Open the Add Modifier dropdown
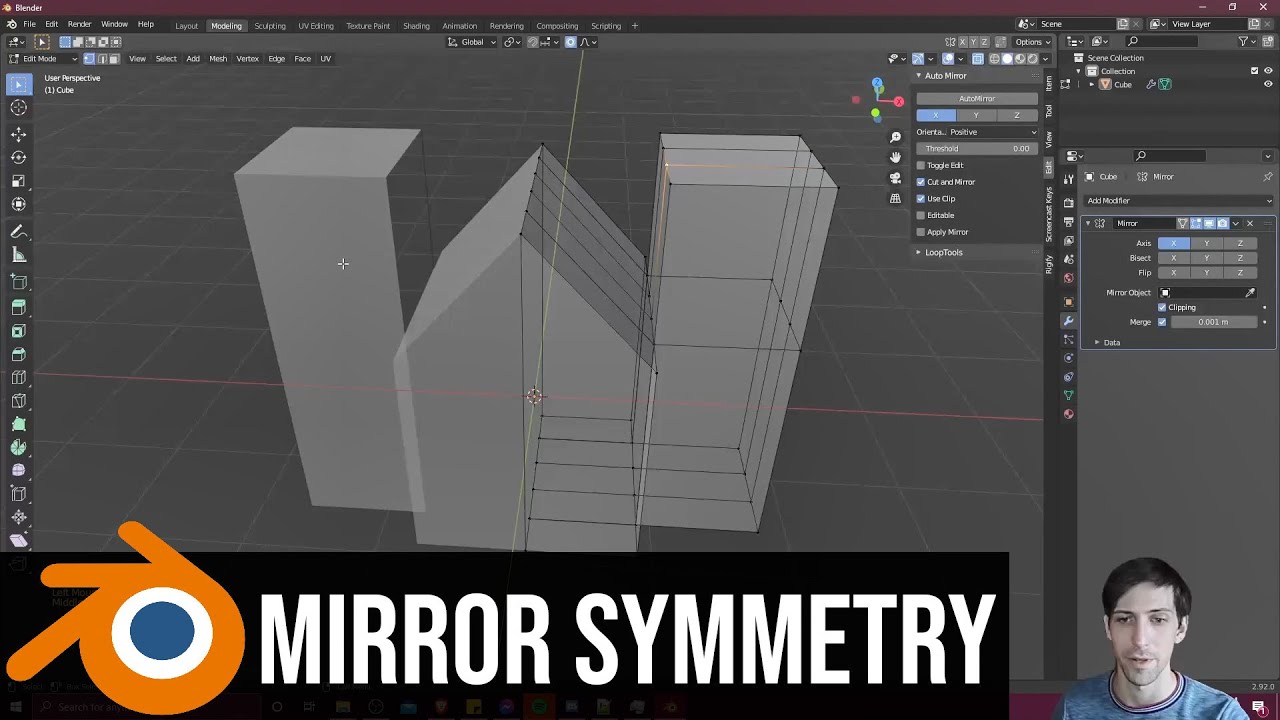Viewport: 1280px width, 720px height. coord(1177,200)
